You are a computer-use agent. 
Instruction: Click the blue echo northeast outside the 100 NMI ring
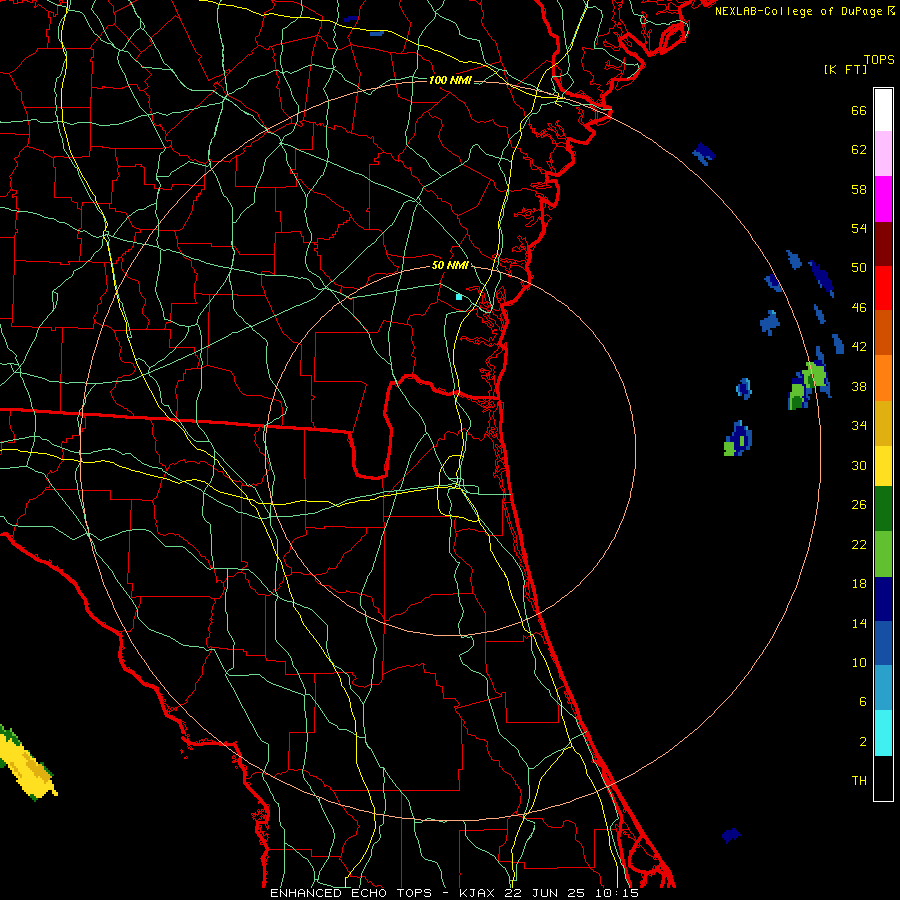click(x=704, y=153)
